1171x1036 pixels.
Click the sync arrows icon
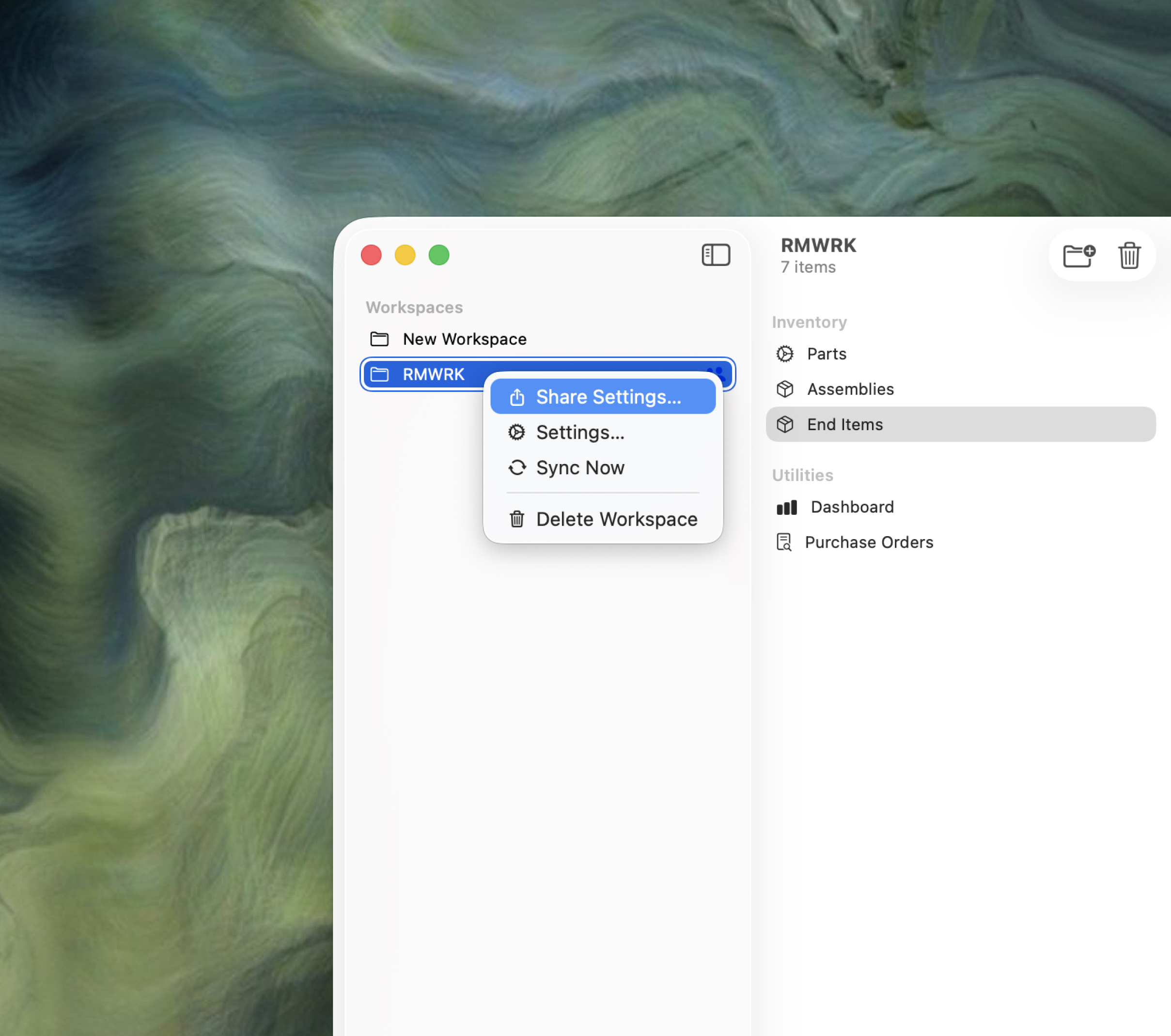(x=517, y=468)
